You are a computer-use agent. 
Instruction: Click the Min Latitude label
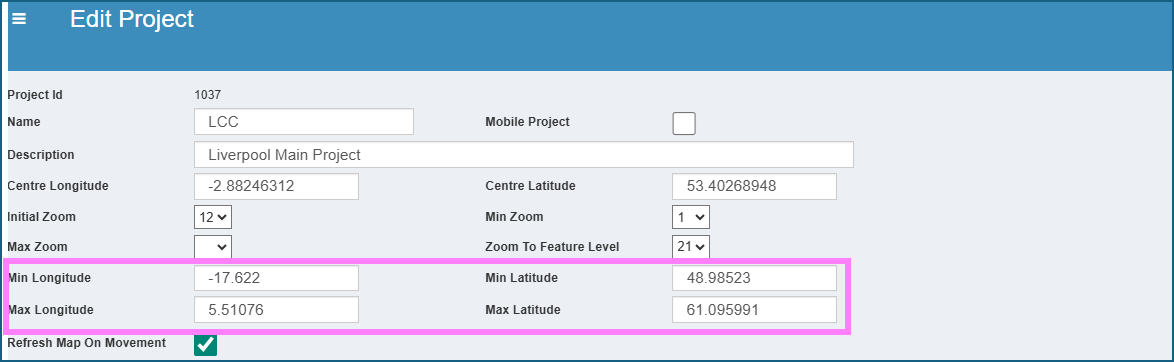tap(521, 278)
